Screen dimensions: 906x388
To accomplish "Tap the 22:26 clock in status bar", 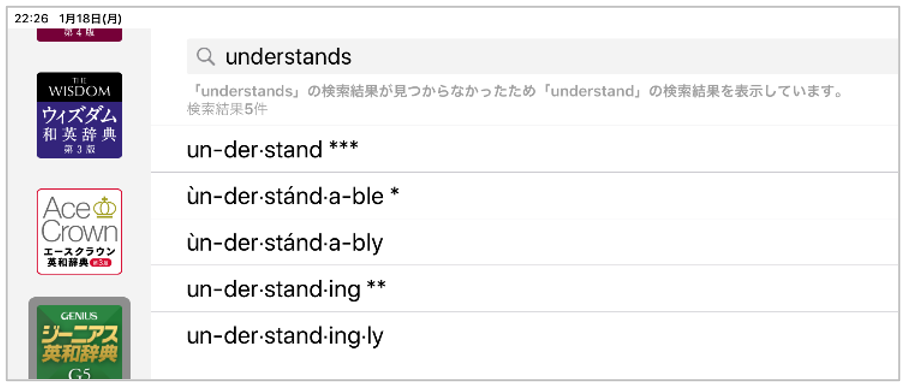I will tap(31, 18).
